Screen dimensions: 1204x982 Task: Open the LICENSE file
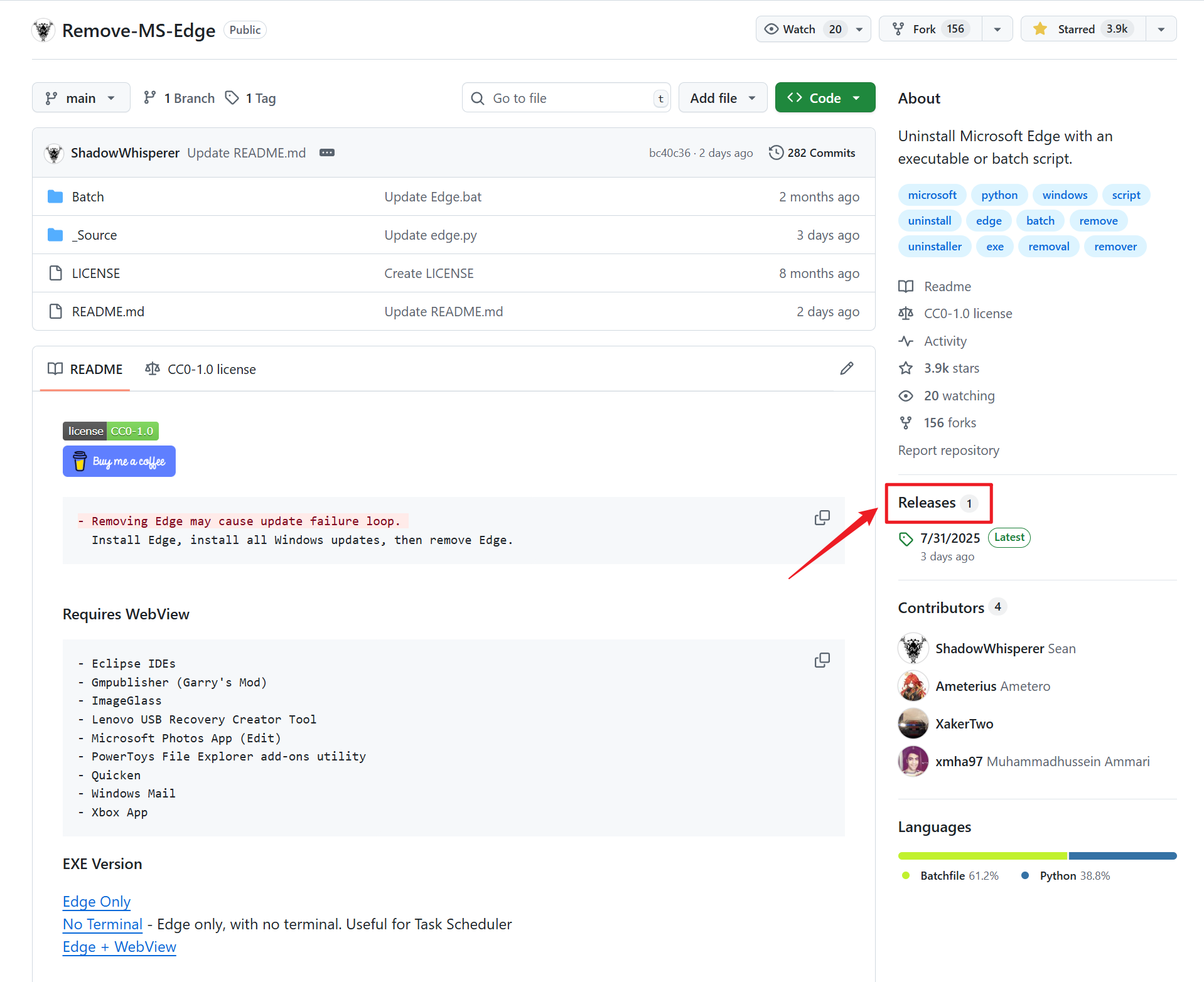coord(96,274)
